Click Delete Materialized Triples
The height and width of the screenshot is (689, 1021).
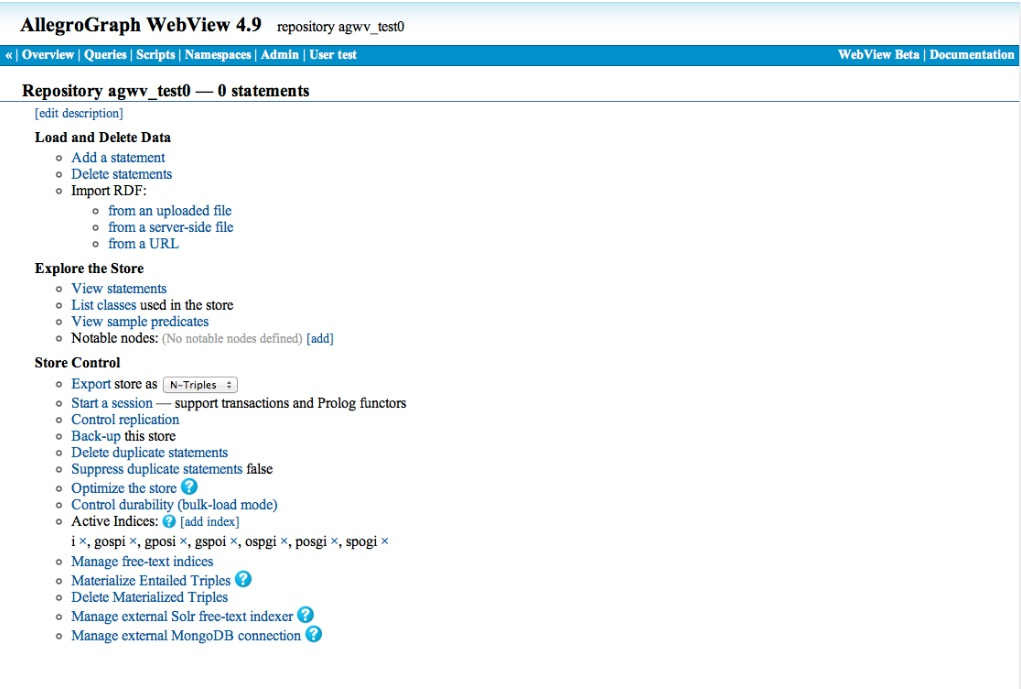click(x=149, y=597)
